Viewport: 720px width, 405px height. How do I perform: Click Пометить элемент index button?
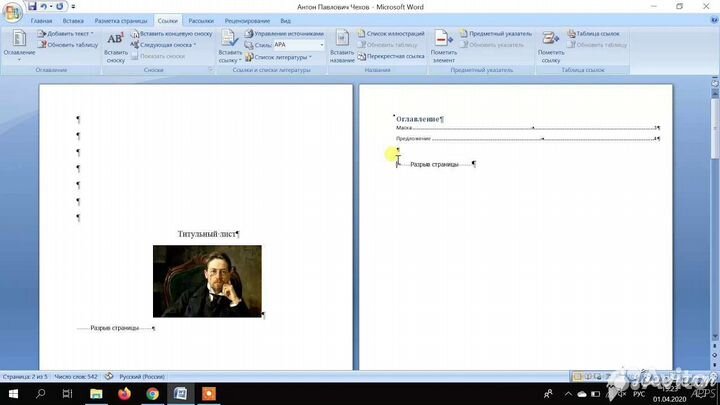(443, 47)
